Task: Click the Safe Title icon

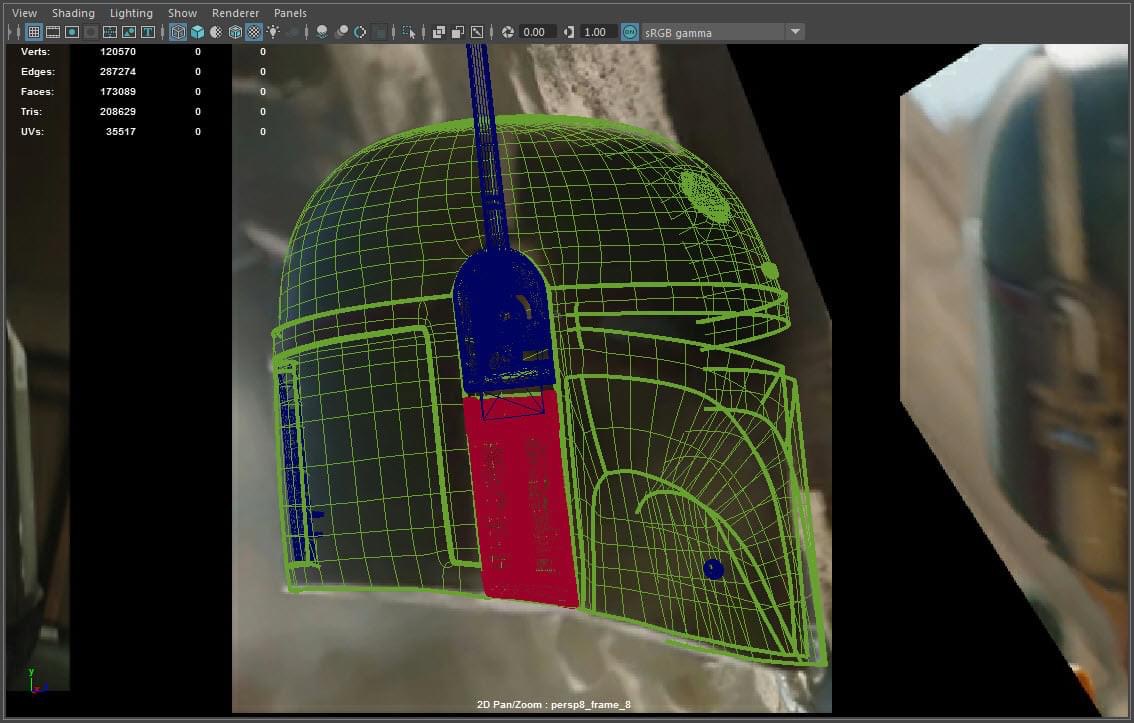Action: coord(148,32)
